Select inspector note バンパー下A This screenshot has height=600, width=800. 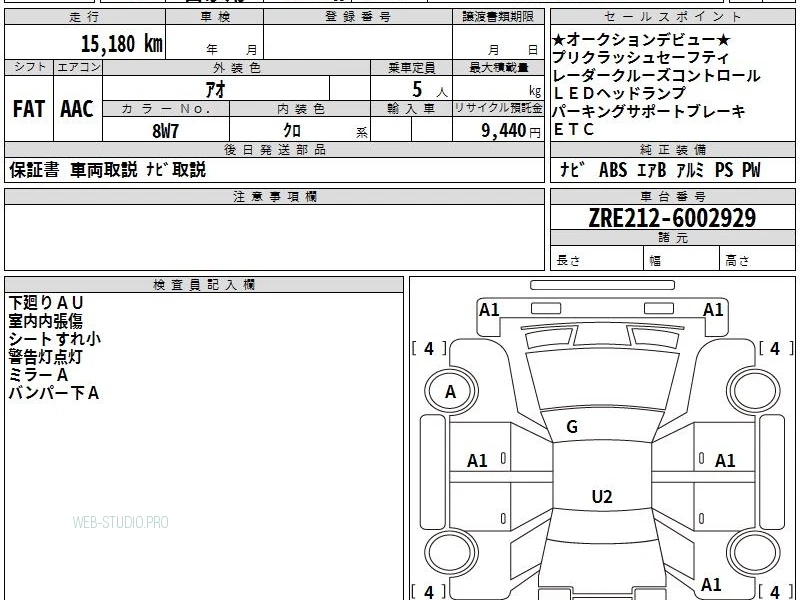pos(54,393)
